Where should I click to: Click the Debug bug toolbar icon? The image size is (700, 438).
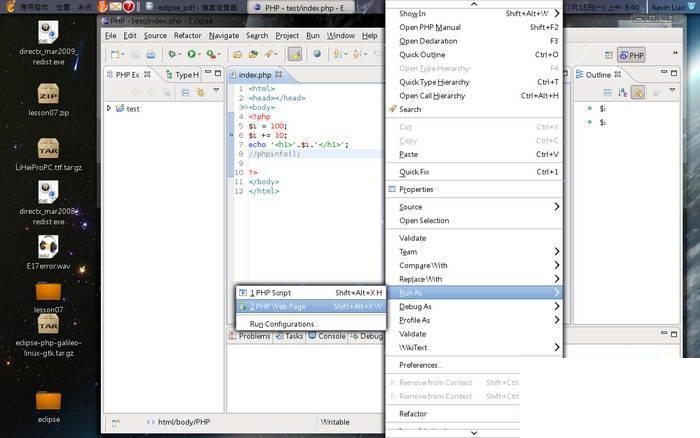pos(172,54)
